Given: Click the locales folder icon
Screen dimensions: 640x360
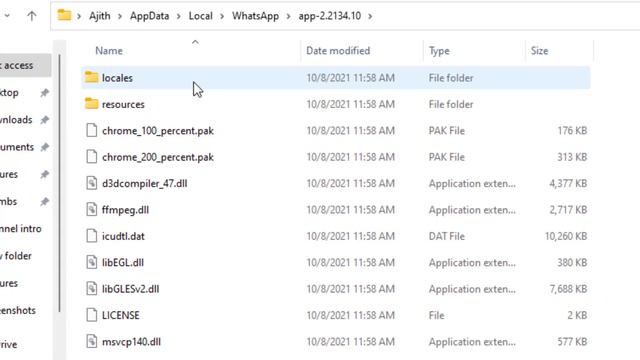Looking at the screenshot, I should (x=91, y=77).
